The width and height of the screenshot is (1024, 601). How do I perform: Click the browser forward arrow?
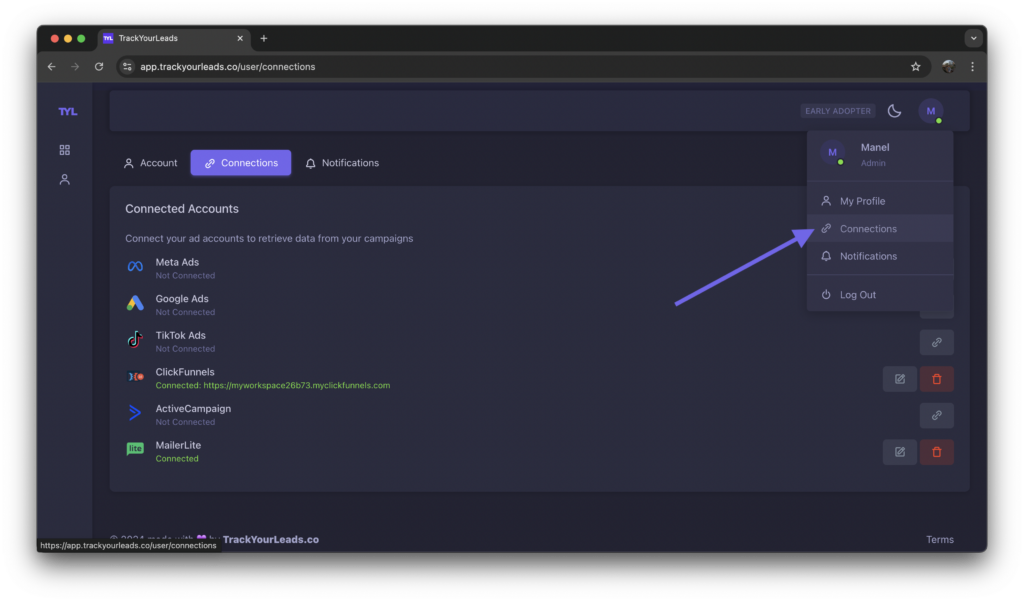click(x=75, y=67)
